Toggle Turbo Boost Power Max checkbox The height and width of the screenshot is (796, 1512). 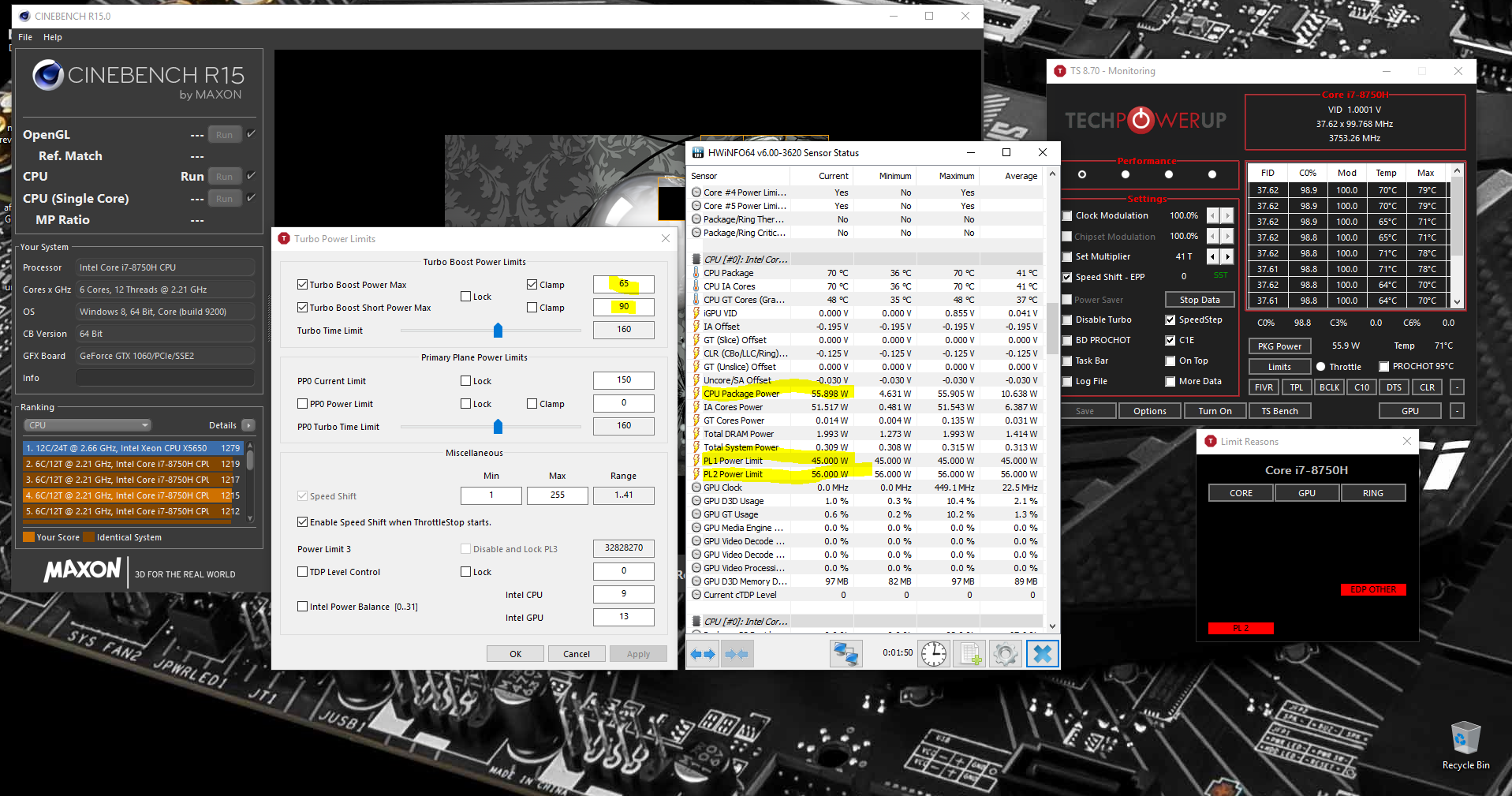coord(302,285)
